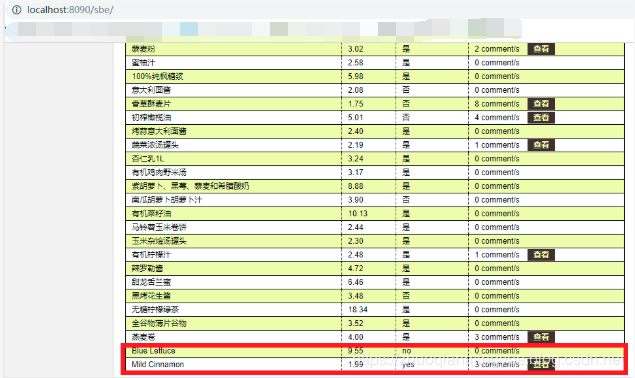
Task: Click the 是 value in the 10.13 row
Action: click(x=406, y=214)
